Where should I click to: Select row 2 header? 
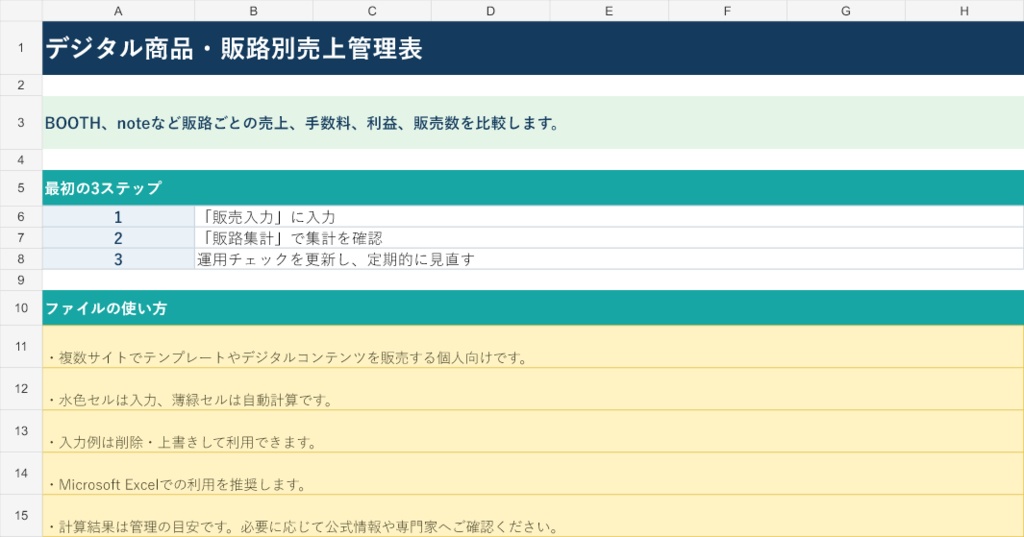coord(21,85)
